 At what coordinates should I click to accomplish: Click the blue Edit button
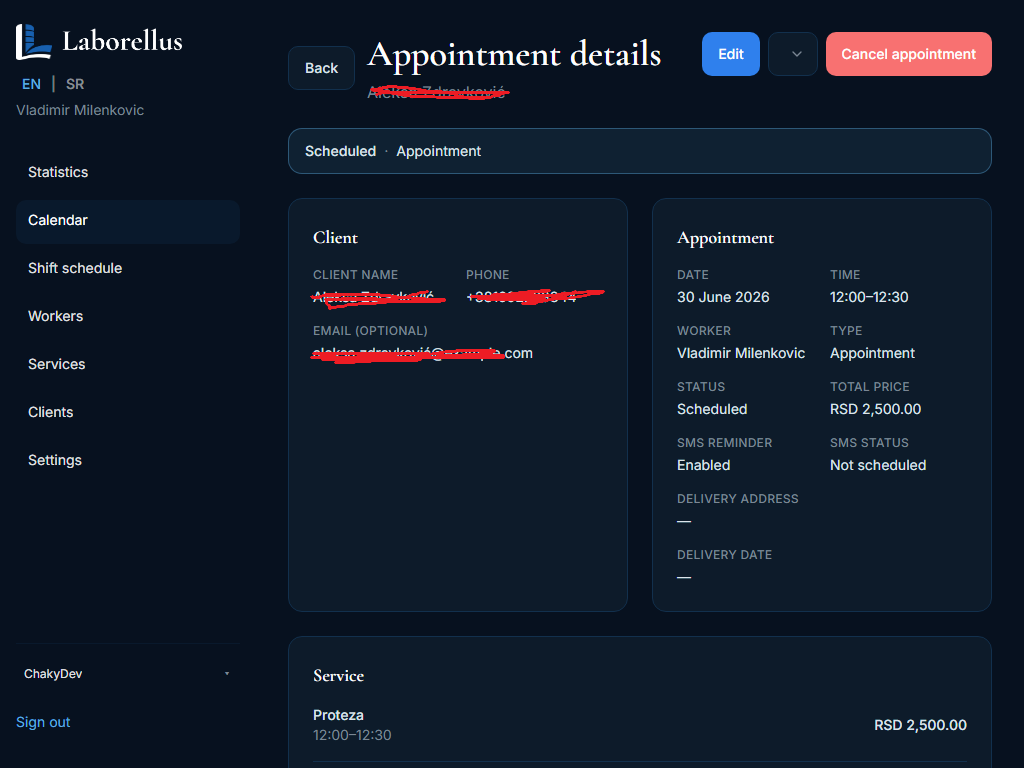point(731,54)
